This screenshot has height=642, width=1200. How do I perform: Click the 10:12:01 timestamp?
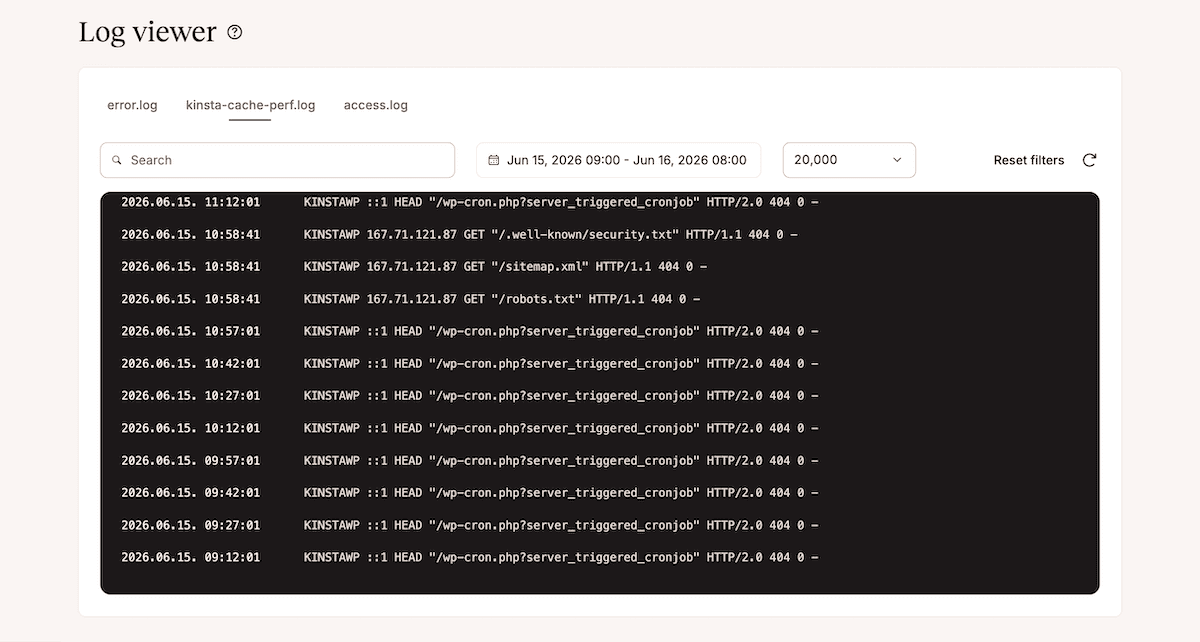click(x=190, y=428)
